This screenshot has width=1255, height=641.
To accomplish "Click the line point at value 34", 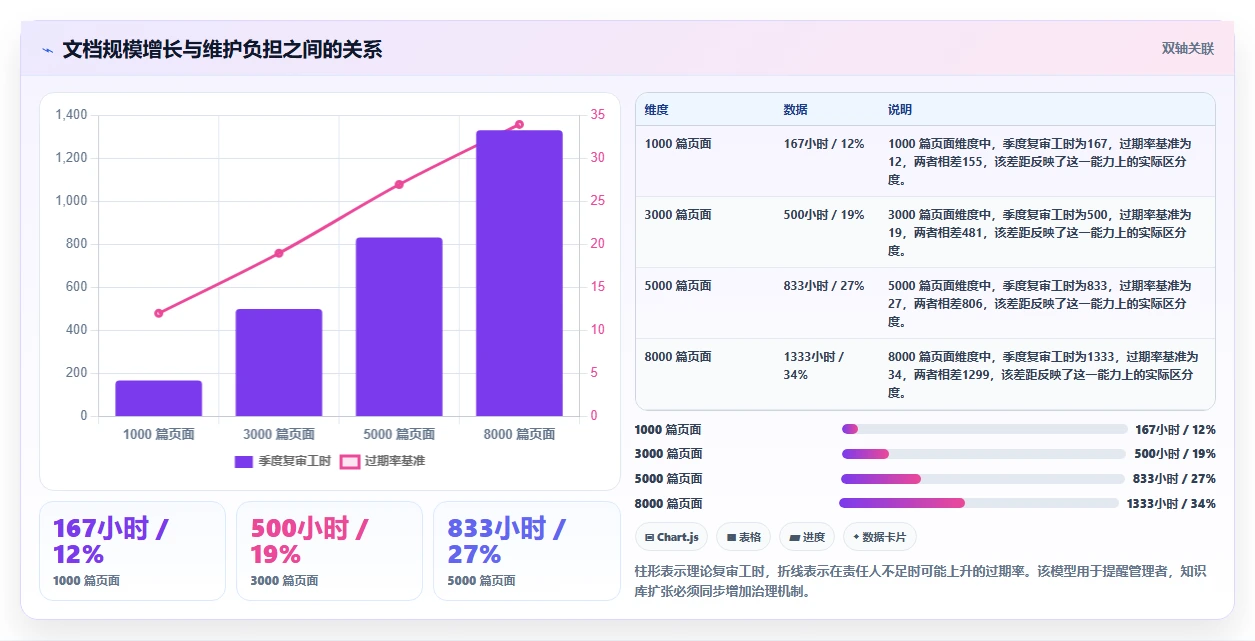I will coord(519,124).
